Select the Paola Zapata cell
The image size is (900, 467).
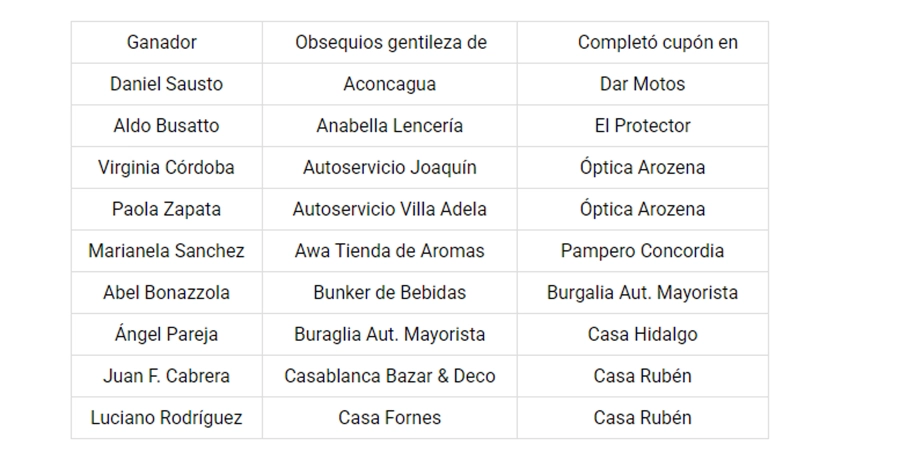(x=166, y=210)
